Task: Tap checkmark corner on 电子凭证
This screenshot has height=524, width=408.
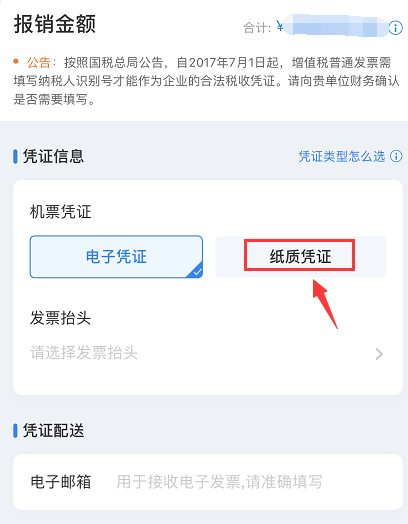Action: (196, 271)
